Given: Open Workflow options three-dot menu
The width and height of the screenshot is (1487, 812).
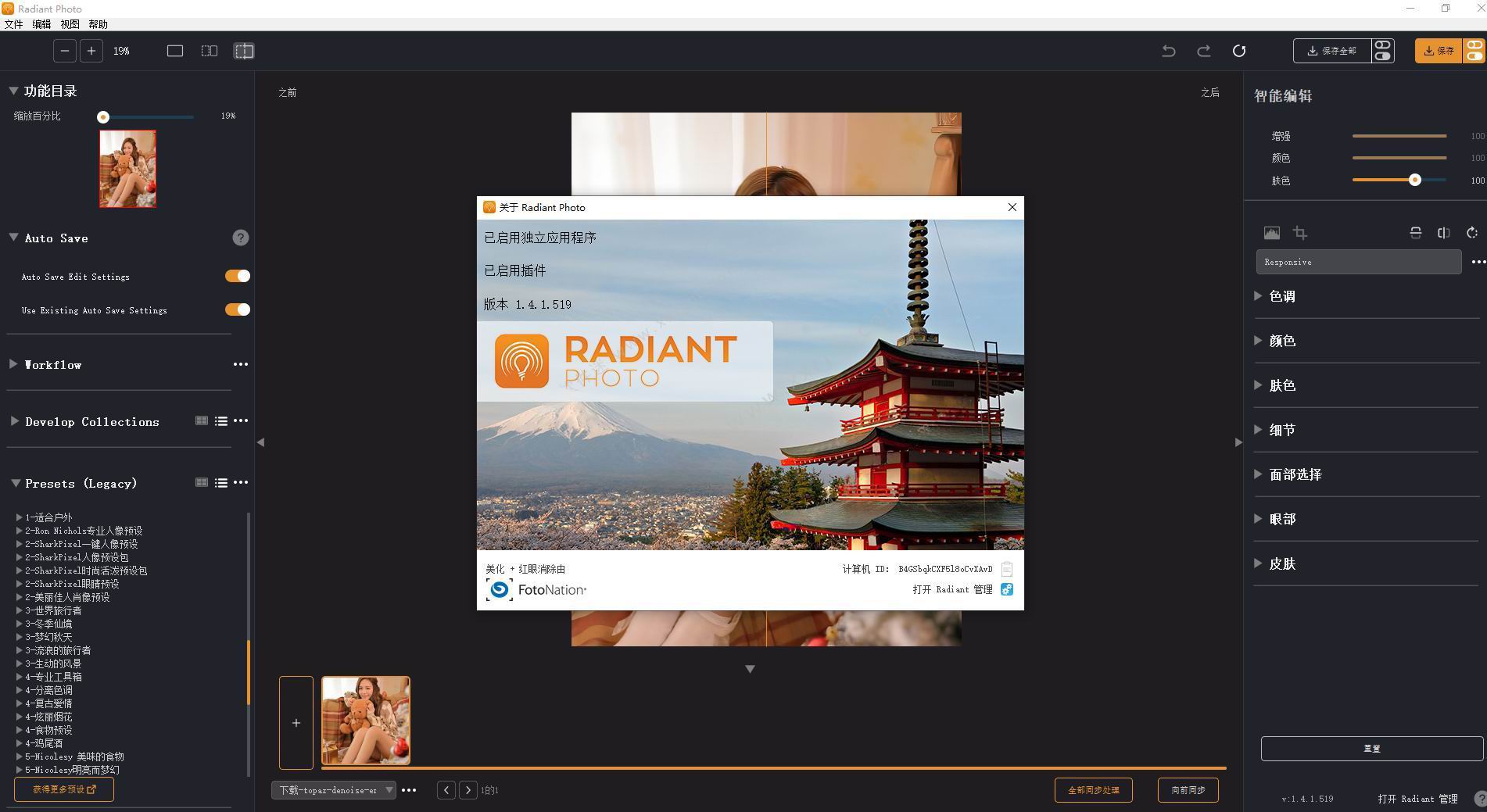Looking at the screenshot, I should point(241,364).
